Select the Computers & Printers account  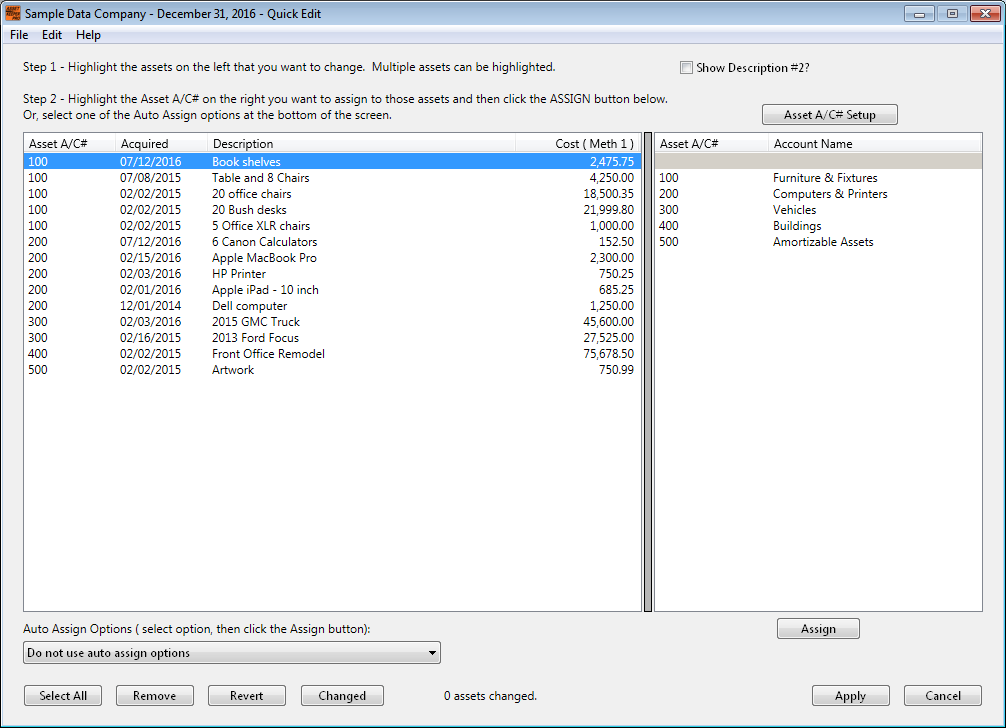coord(818,194)
